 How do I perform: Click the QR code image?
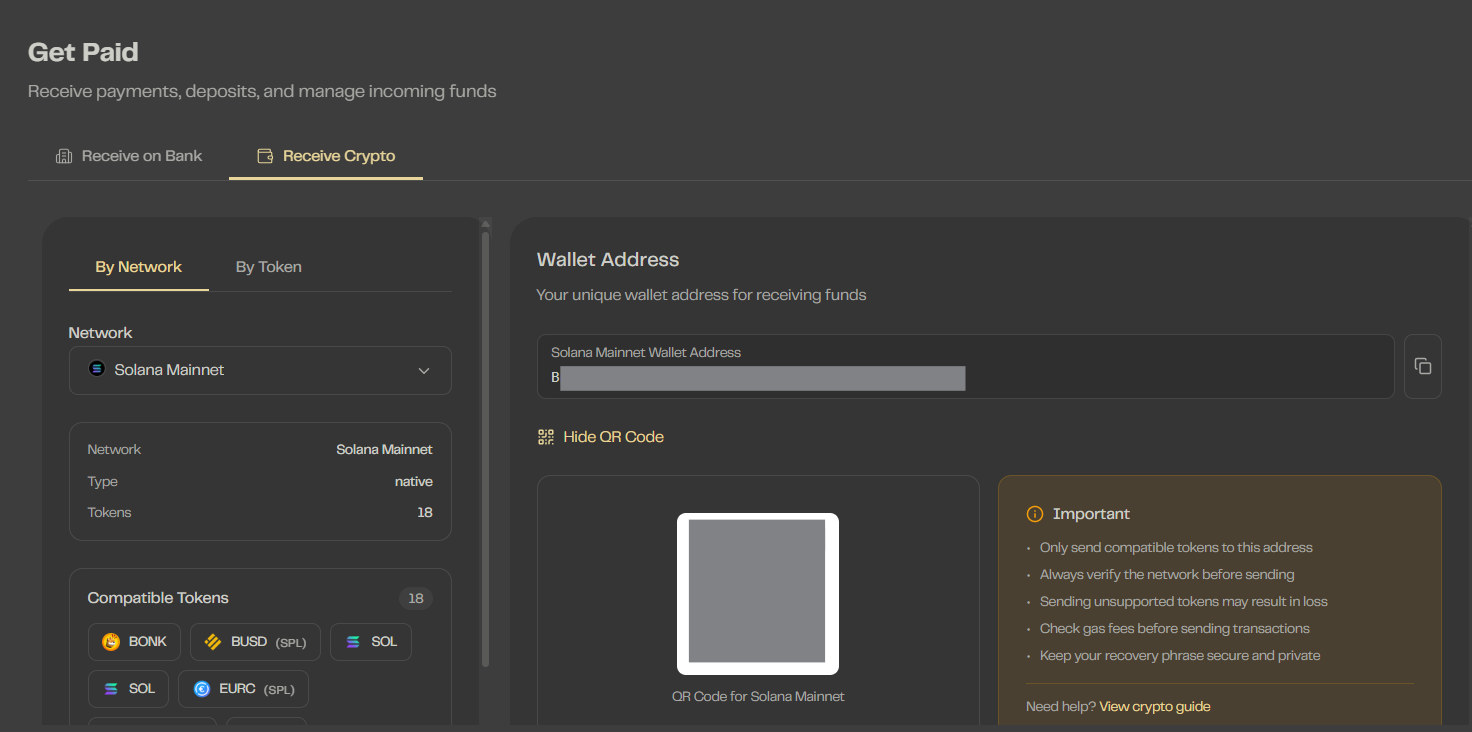pyautogui.click(x=758, y=594)
